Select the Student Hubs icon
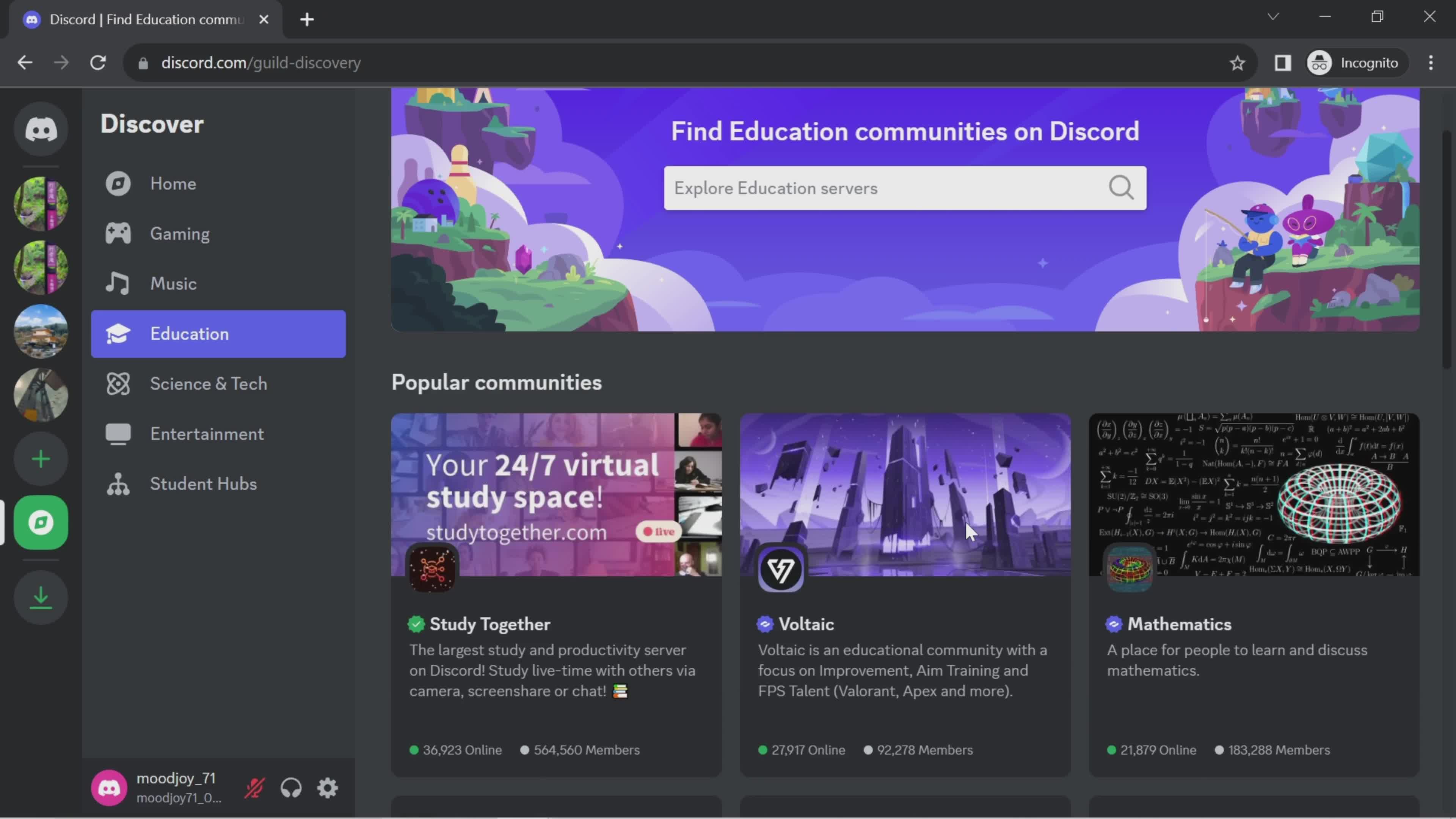The image size is (1456, 819). [x=118, y=484]
